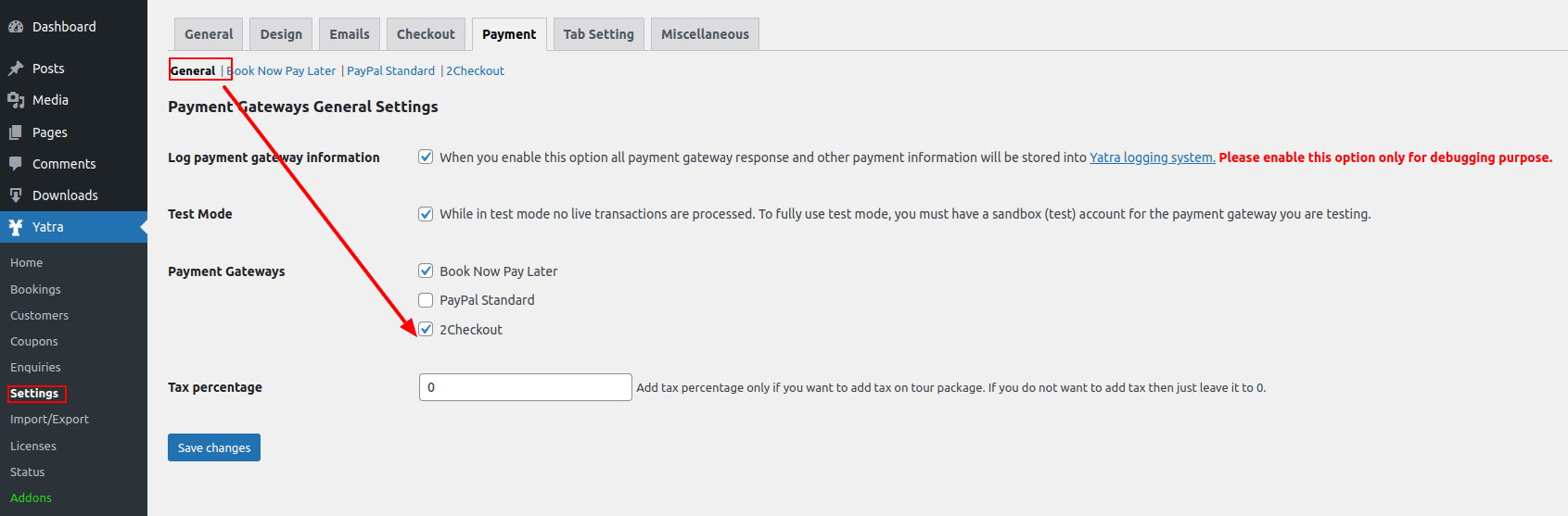Image resolution: width=1568 pixels, height=516 pixels.
Task: Untick the 2Checkout gateway checkbox
Action: pyautogui.click(x=426, y=329)
